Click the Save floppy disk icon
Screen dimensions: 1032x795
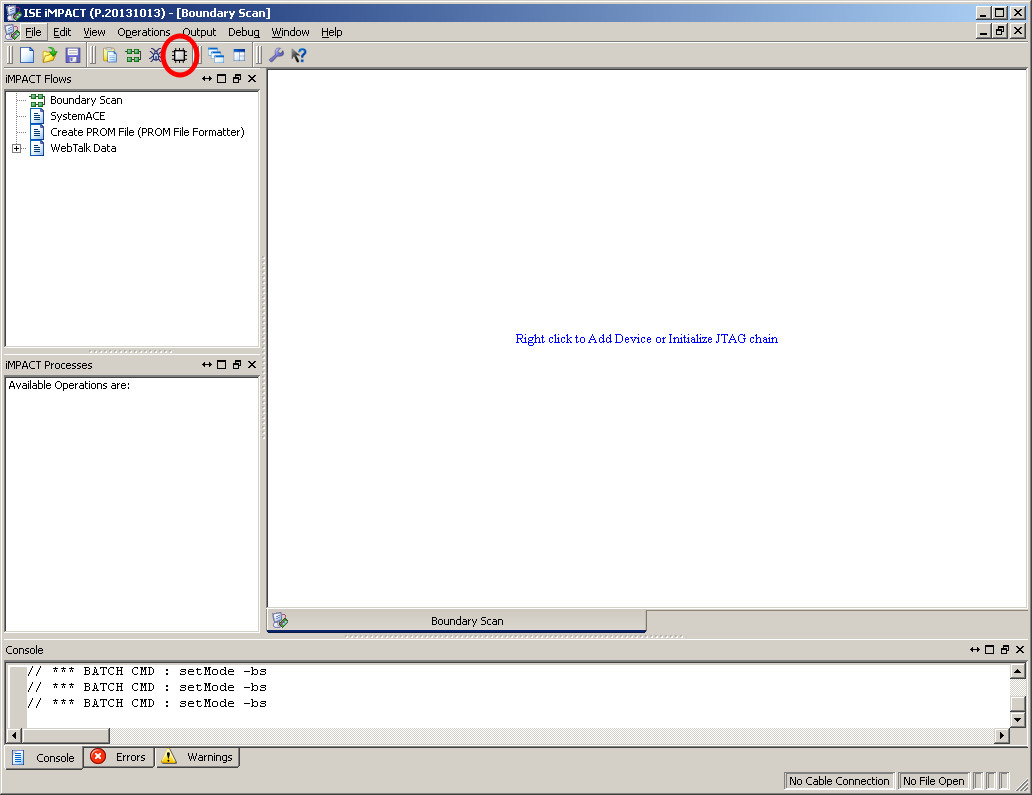coord(72,55)
